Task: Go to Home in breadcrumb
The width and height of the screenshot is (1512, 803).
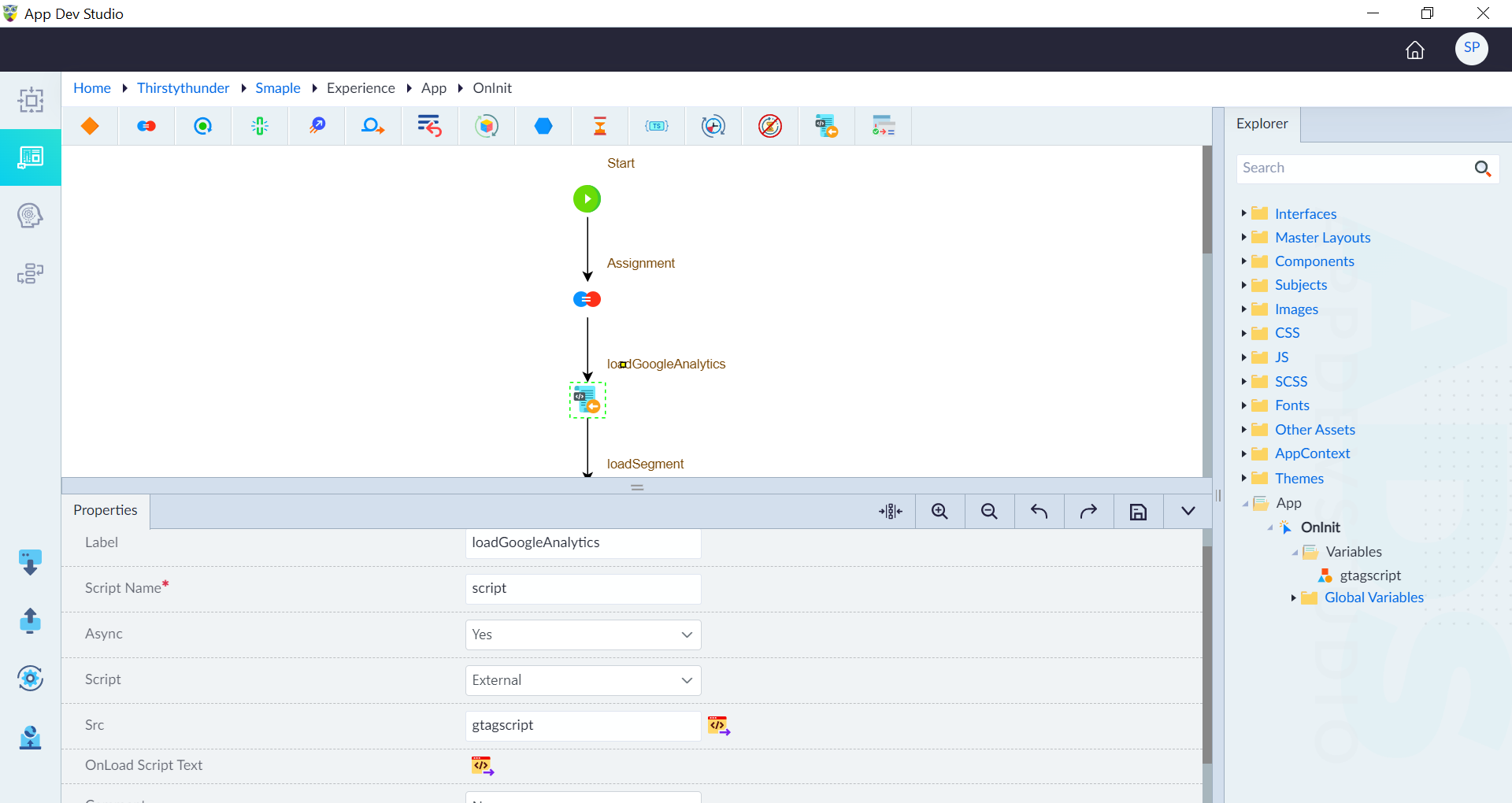Action: pos(92,88)
